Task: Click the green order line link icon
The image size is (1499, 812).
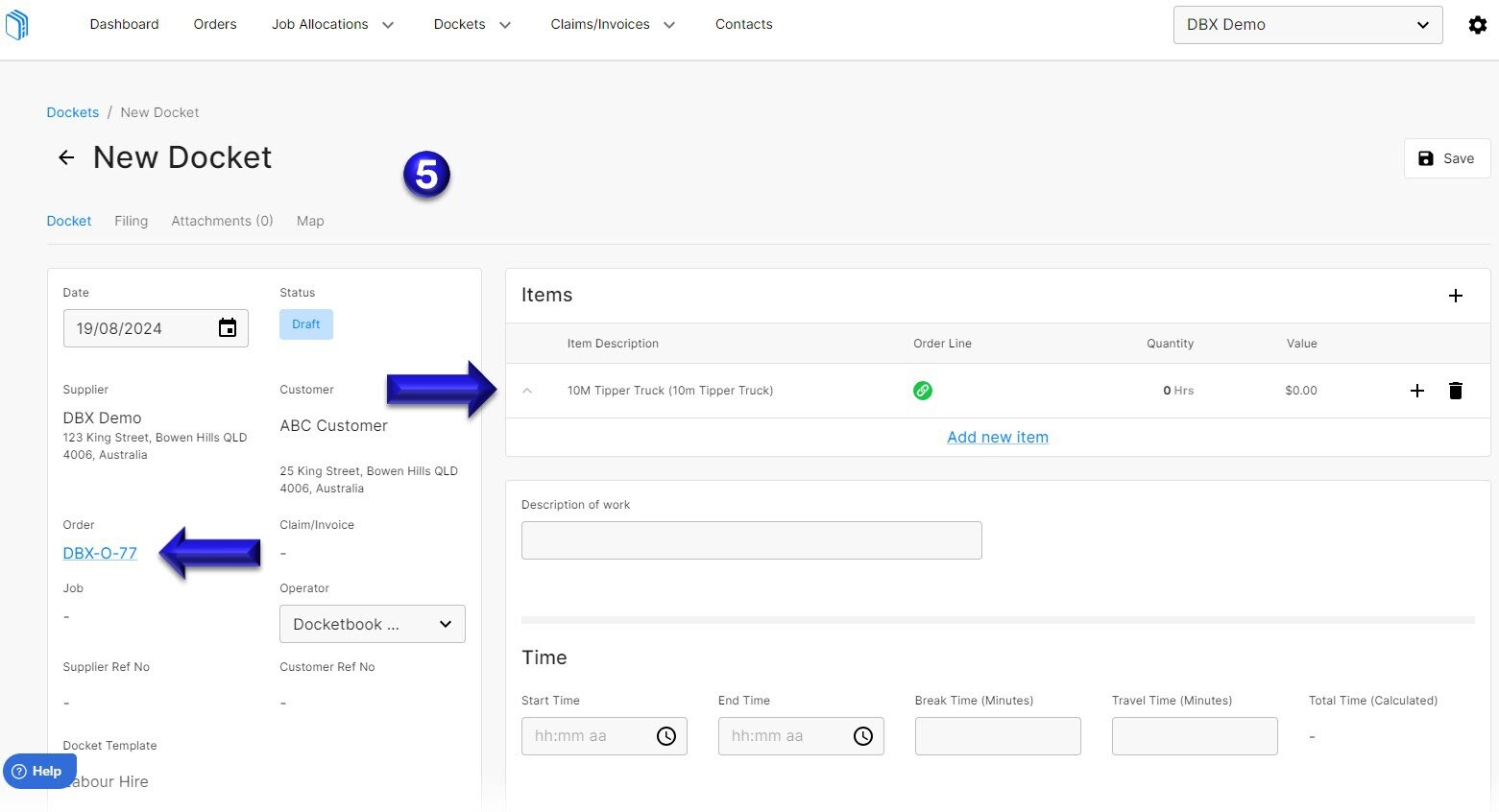Action: coord(922,391)
